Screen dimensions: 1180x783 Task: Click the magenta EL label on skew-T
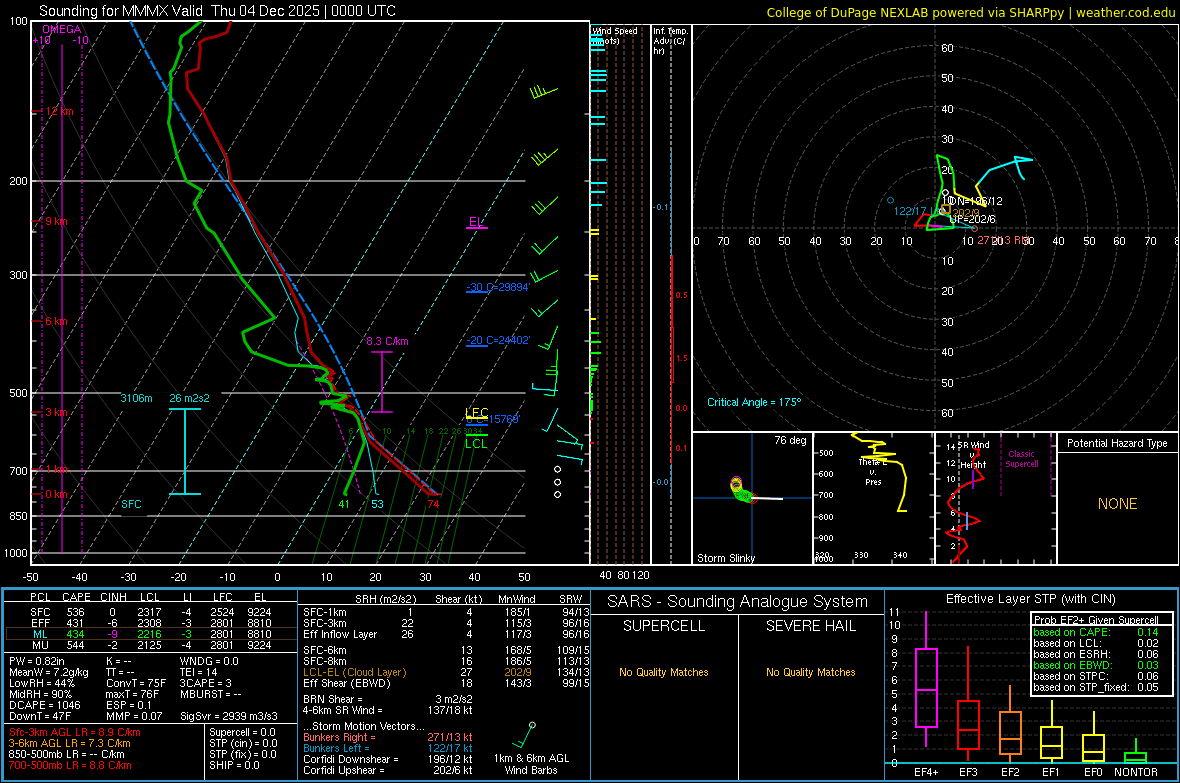pyautogui.click(x=476, y=222)
